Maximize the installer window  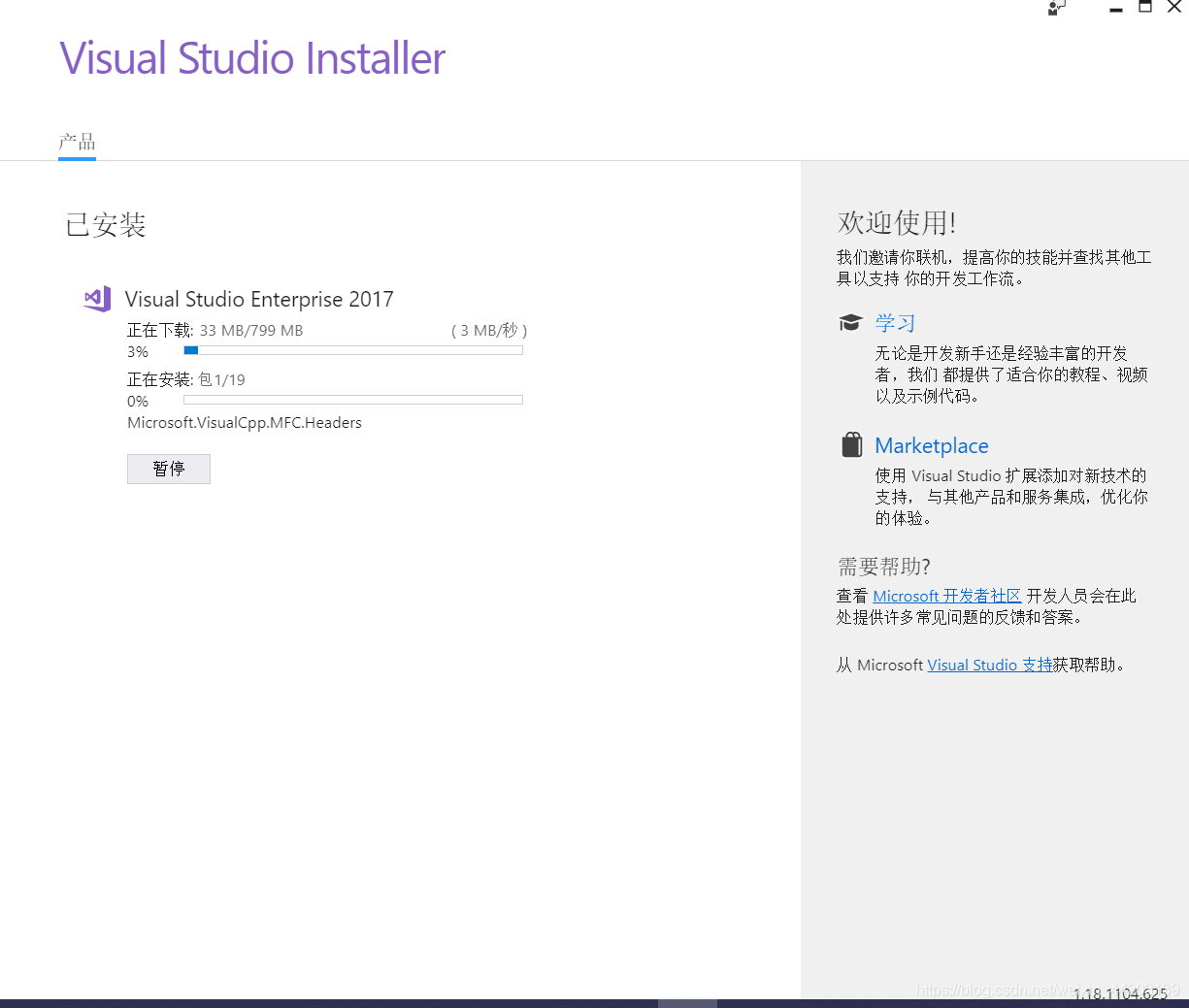point(1145,7)
